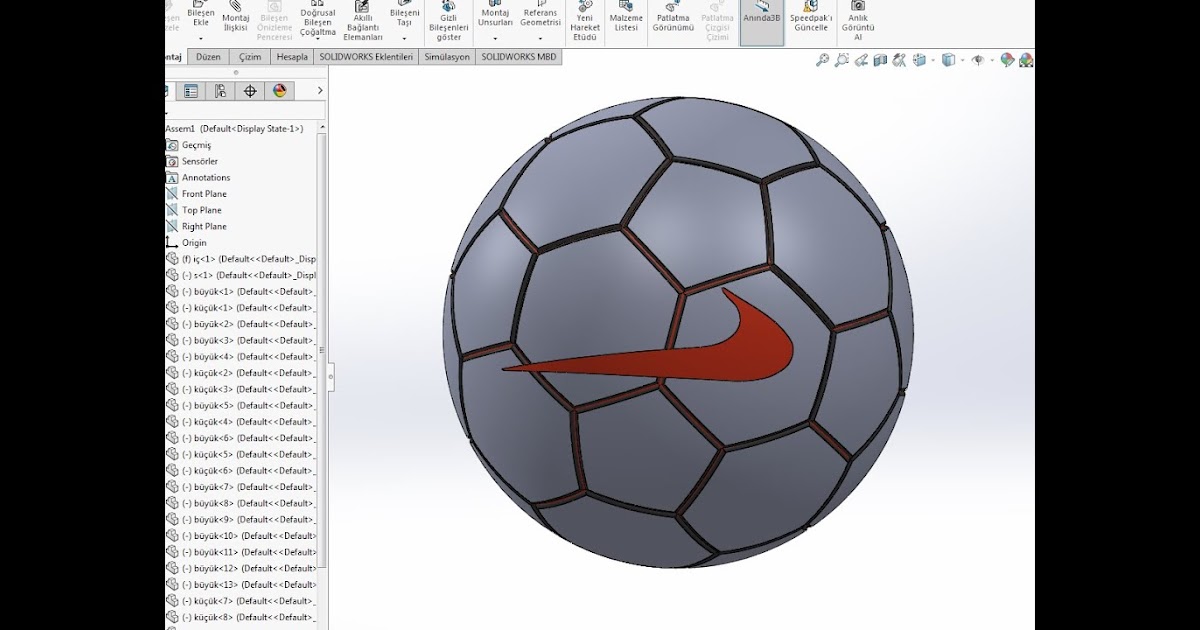This screenshot has height=630, width=1200.
Task: Select Top Plane in the tree
Action: [194, 210]
